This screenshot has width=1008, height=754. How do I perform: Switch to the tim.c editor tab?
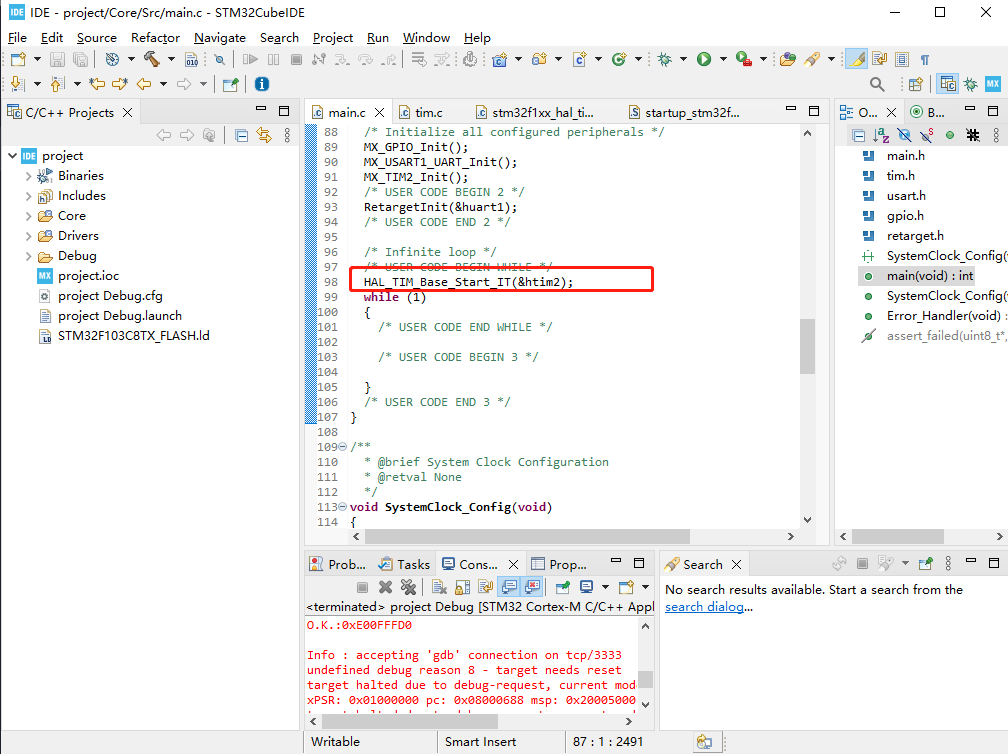coord(428,112)
